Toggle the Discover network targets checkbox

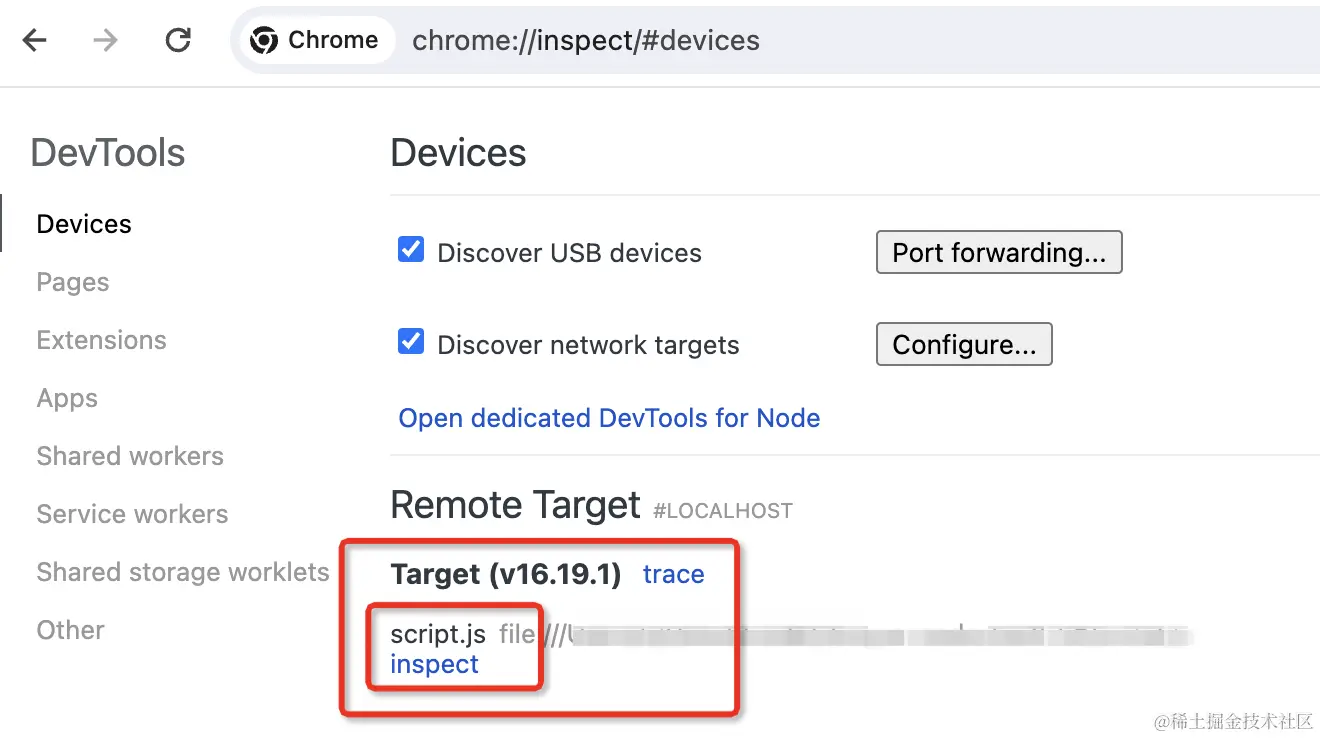click(x=411, y=341)
